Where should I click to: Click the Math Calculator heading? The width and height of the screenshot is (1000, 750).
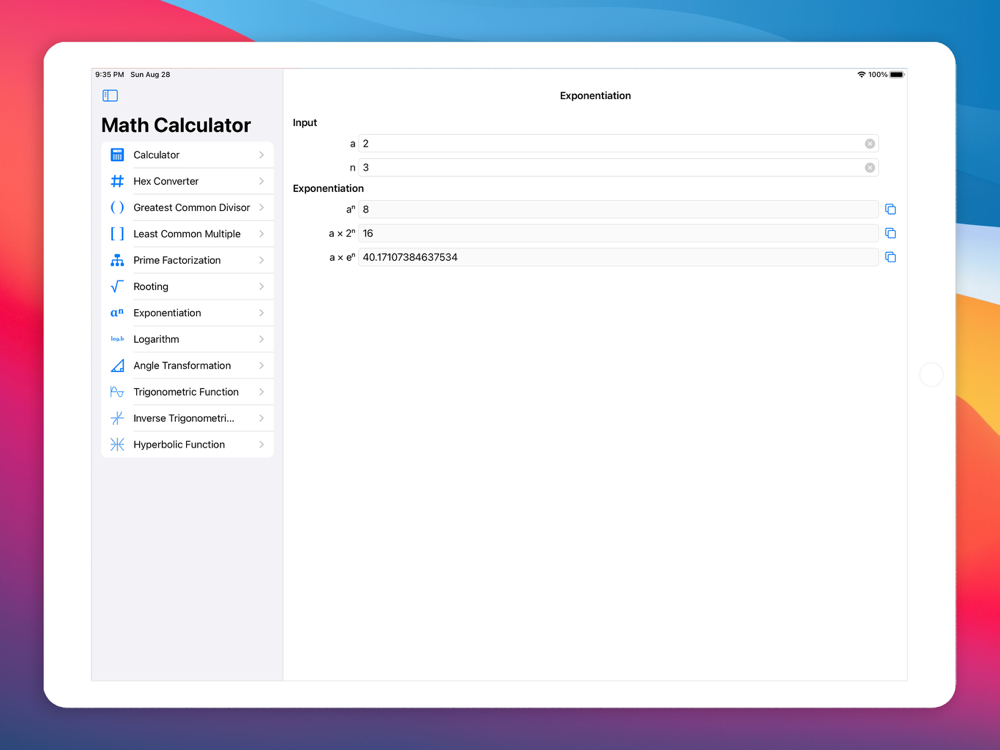(x=176, y=125)
